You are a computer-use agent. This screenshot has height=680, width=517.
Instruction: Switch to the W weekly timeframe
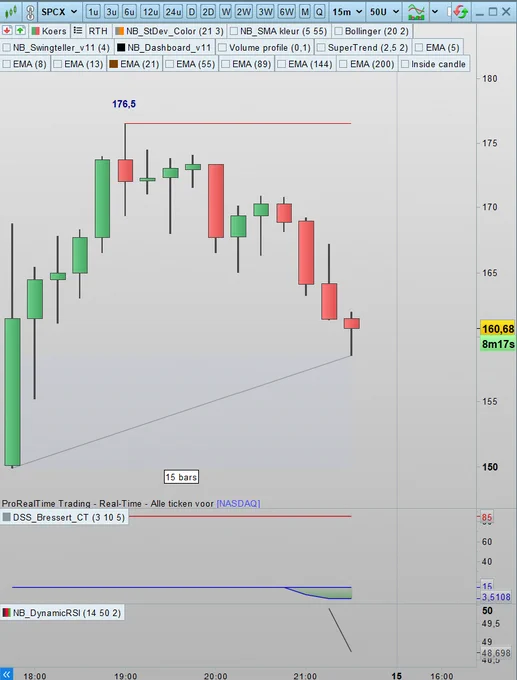pyautogui.click(x=226, y=12)
